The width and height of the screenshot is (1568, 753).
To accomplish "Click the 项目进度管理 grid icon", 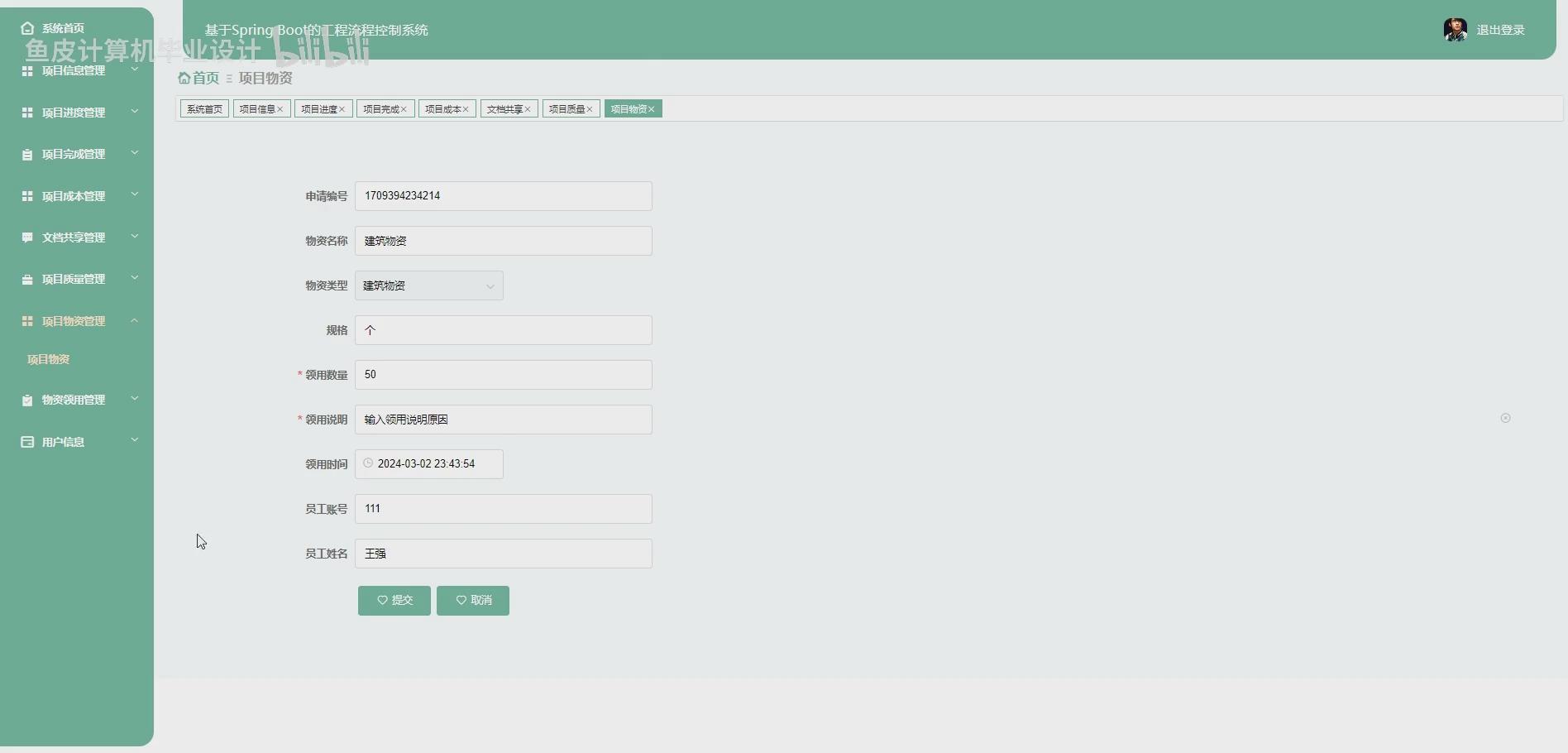I will 27,113.
